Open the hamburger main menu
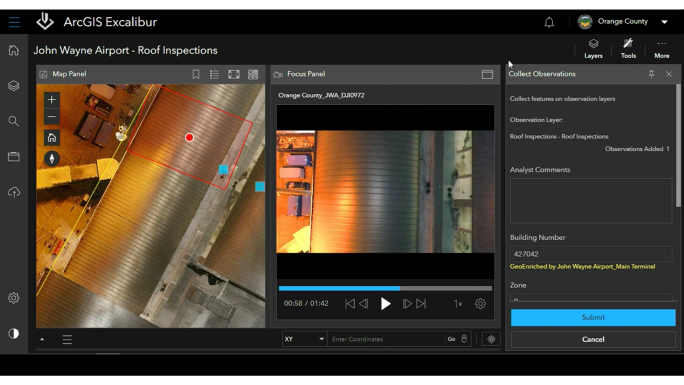This screenshot has height=385, width=684. point(14,22)
